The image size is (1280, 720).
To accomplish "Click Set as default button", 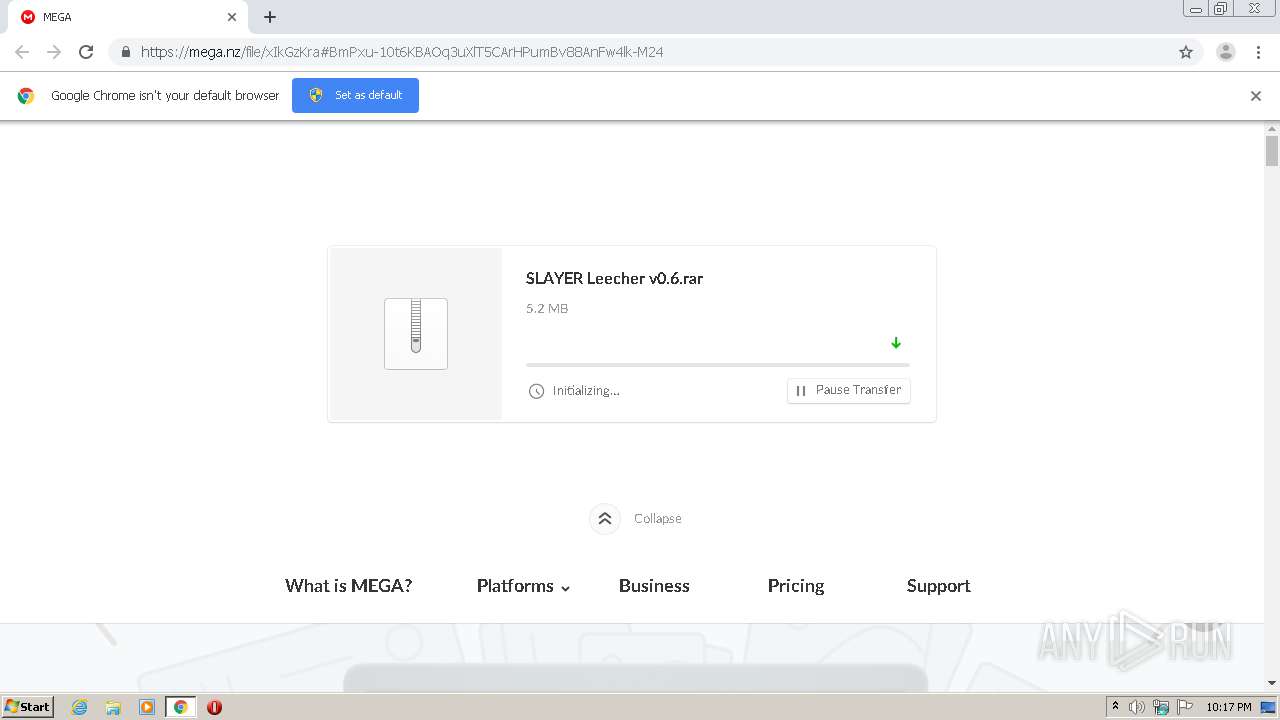I will click(355, 95).
